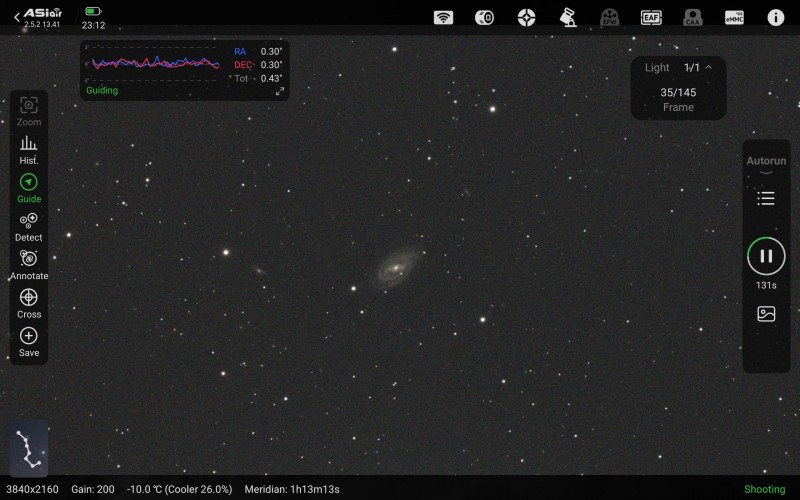Open the guide scope crosshair settings icon
Viewport: 800px width, 500px height.
526,18
